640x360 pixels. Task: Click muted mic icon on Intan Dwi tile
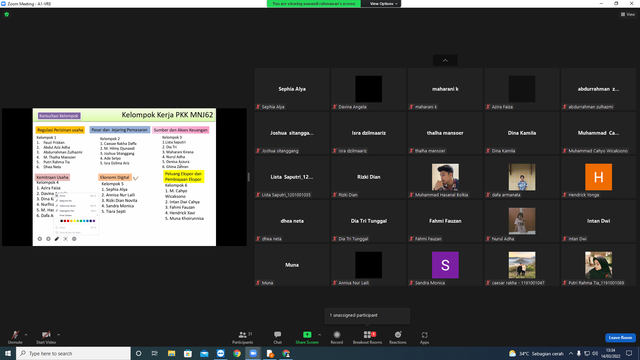click(x=564, y=239)
